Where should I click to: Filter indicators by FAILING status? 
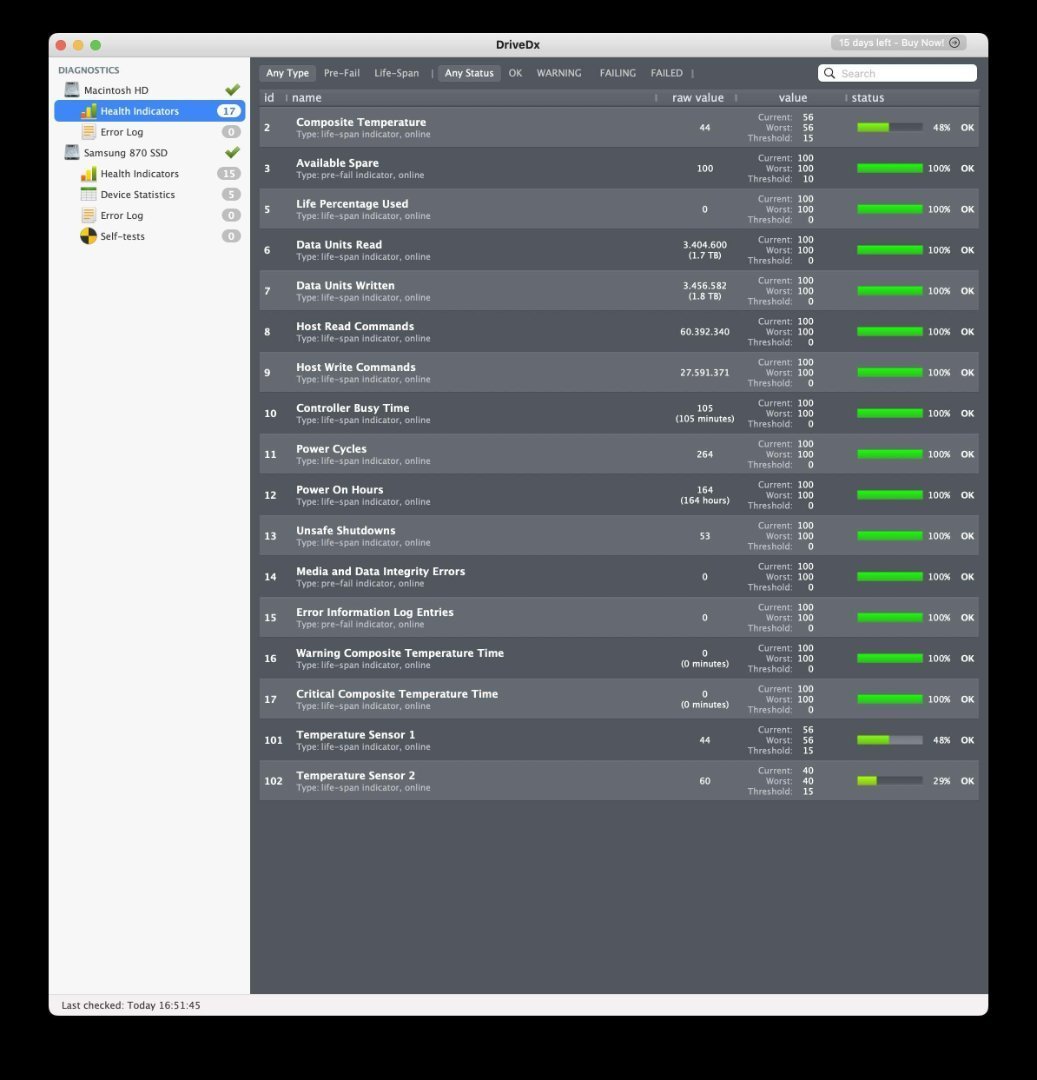[618, 73]
